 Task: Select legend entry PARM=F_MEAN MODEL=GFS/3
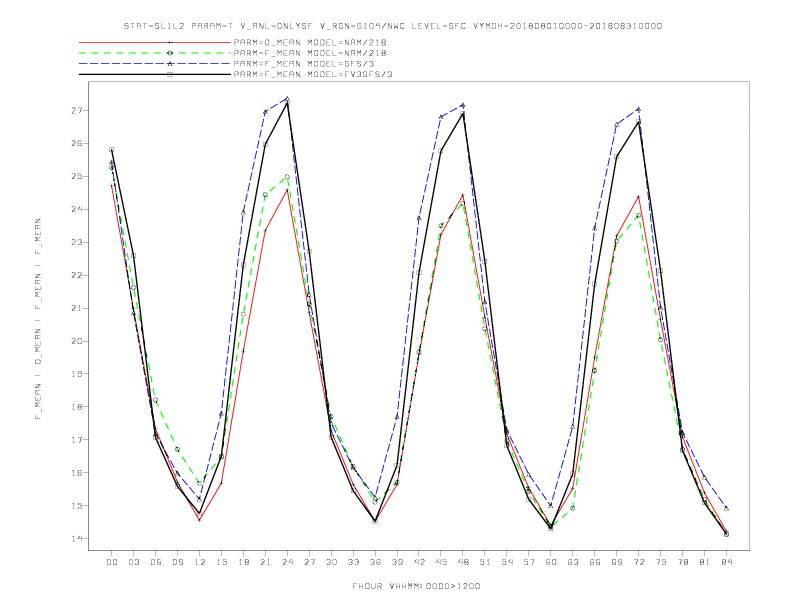[x=304, y=64]
